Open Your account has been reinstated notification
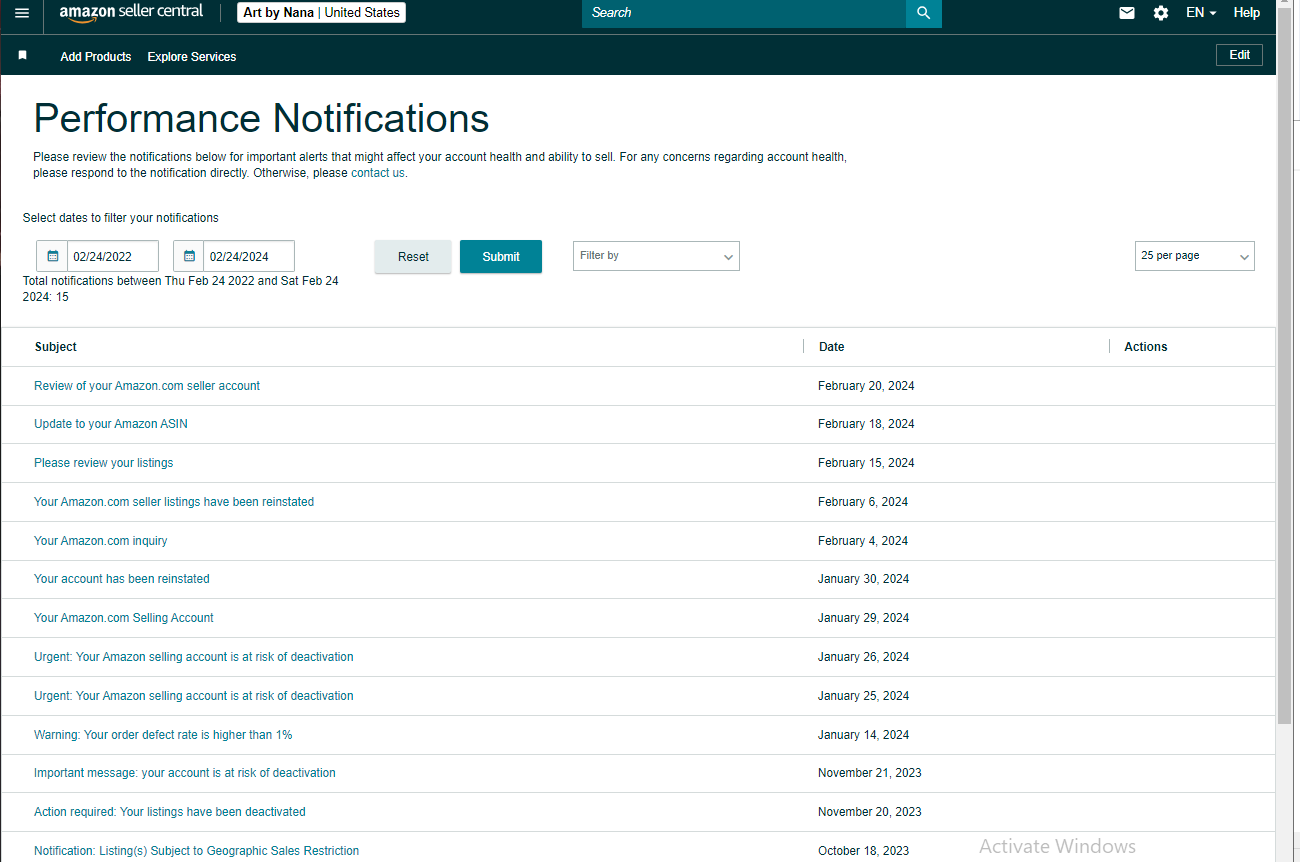The image size is (1300, 862). coord(122,579)
